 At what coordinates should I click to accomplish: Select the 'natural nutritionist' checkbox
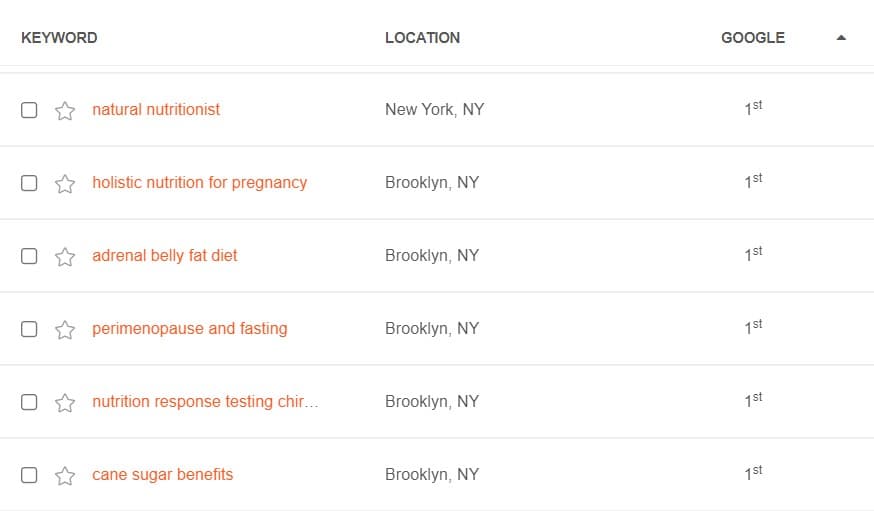(x=29, y=110)
